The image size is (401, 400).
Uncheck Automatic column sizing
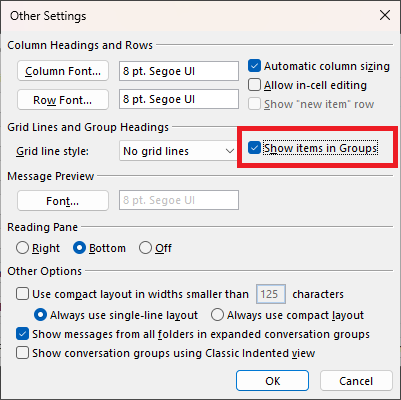pos(254,66)
